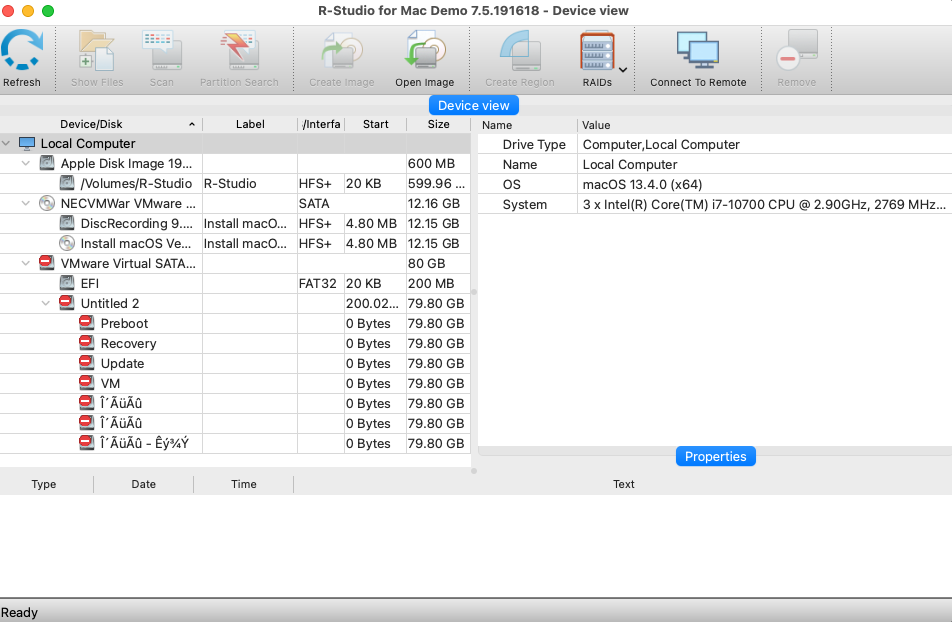
Task: Collapse the NECVMWar VMware node
Action: [26, 203]
